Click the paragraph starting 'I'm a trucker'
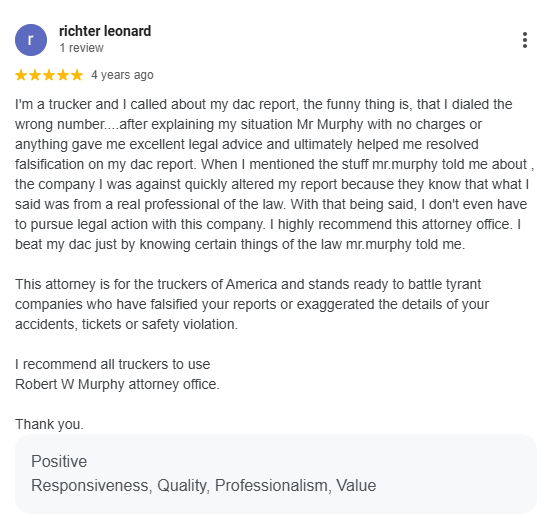The height and width of the screenshot is (527, 551). (x=274, y=174)
